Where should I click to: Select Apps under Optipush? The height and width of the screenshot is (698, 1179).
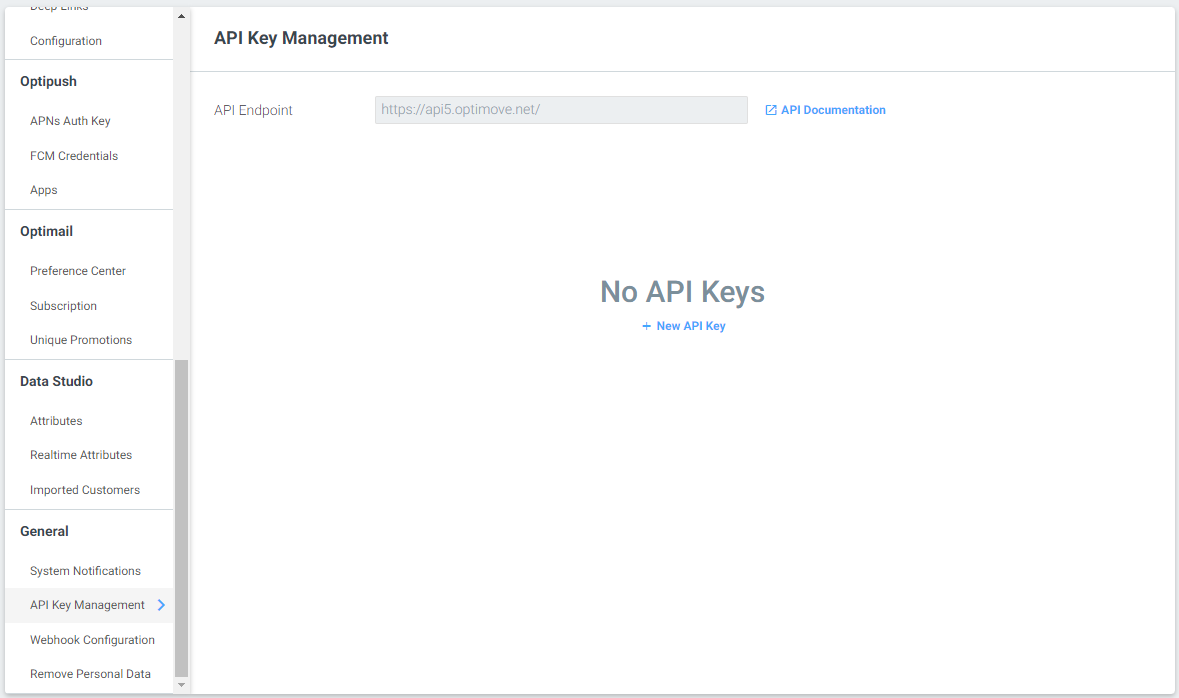[x=43, y=190]
